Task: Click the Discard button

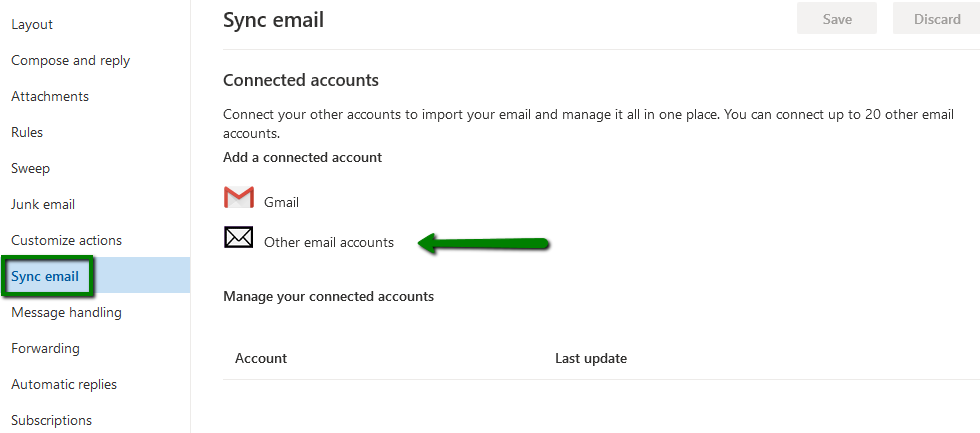Action: pyautogui.click(x=937, y=19)
